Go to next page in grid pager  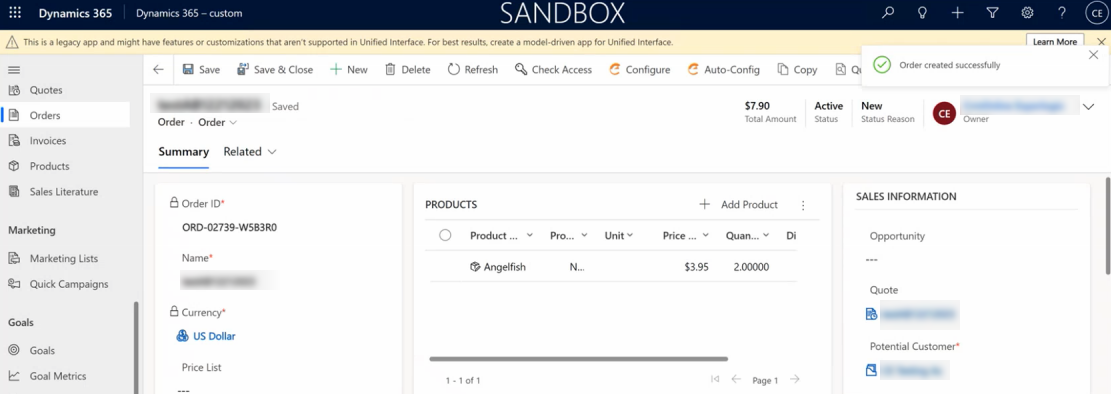point(795,380)
